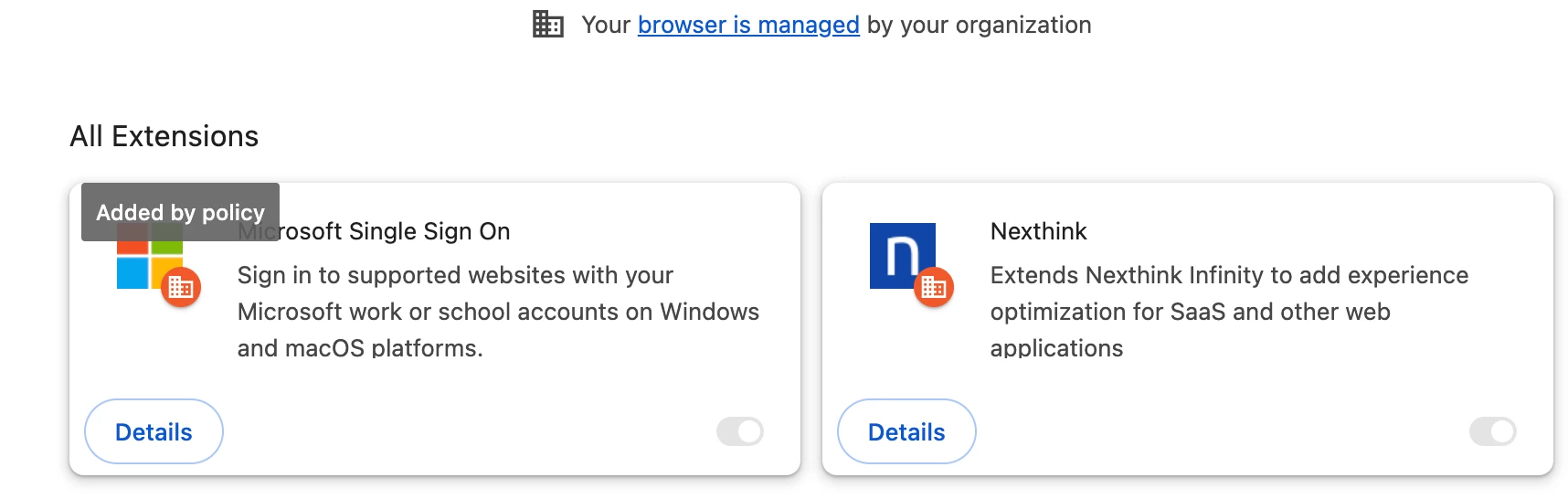Click the "All Extensions" heading
This screenshot has height=499, width=1568.
point(164,136)
